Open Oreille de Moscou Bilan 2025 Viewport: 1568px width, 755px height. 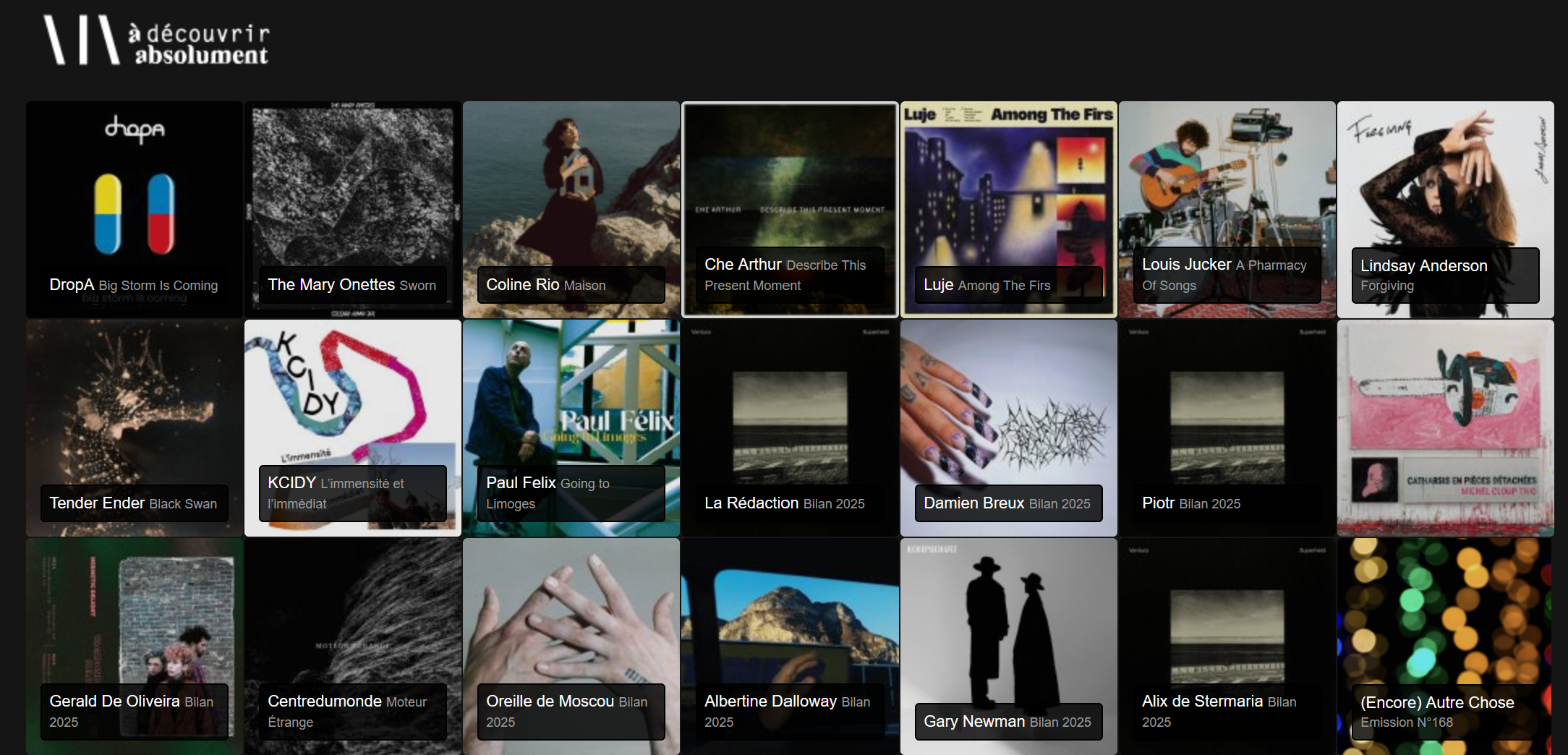pyautogui.click(x=571, y=646)
